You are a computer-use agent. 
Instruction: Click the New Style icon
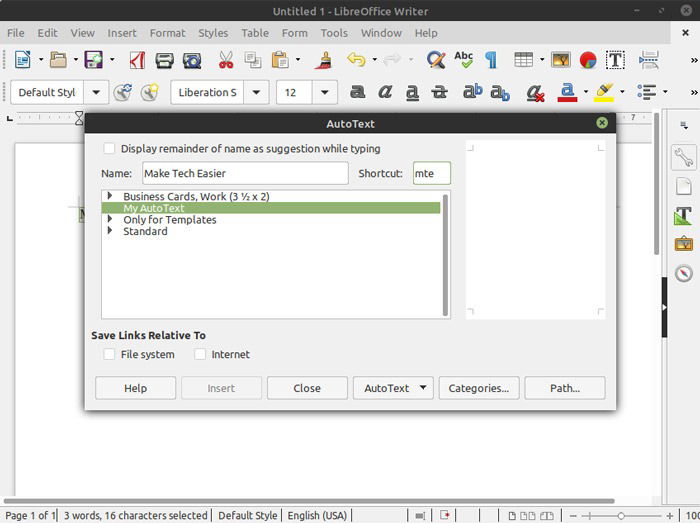click(150, 92)
